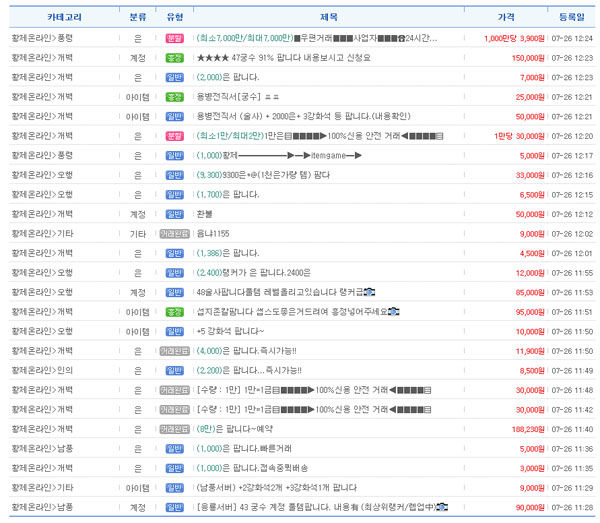Click the price 1,000만당 3,900원
Image resolution: width=600 pixels, height=523 pixels.
[x=514, y=39]
